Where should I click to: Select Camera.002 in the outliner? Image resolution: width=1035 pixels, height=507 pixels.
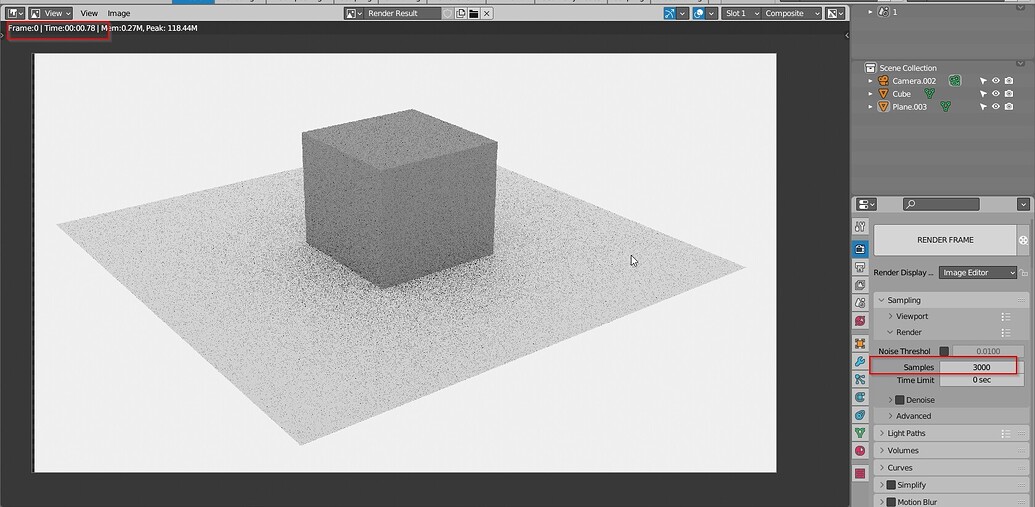point(914,81)
